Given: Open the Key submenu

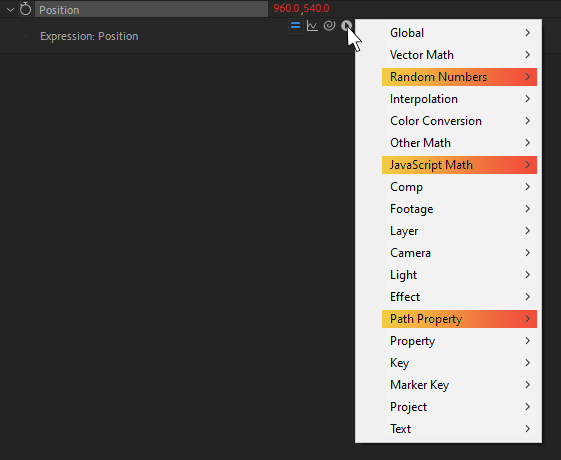Looking at the screenshot, I should (x=459, y=363).
